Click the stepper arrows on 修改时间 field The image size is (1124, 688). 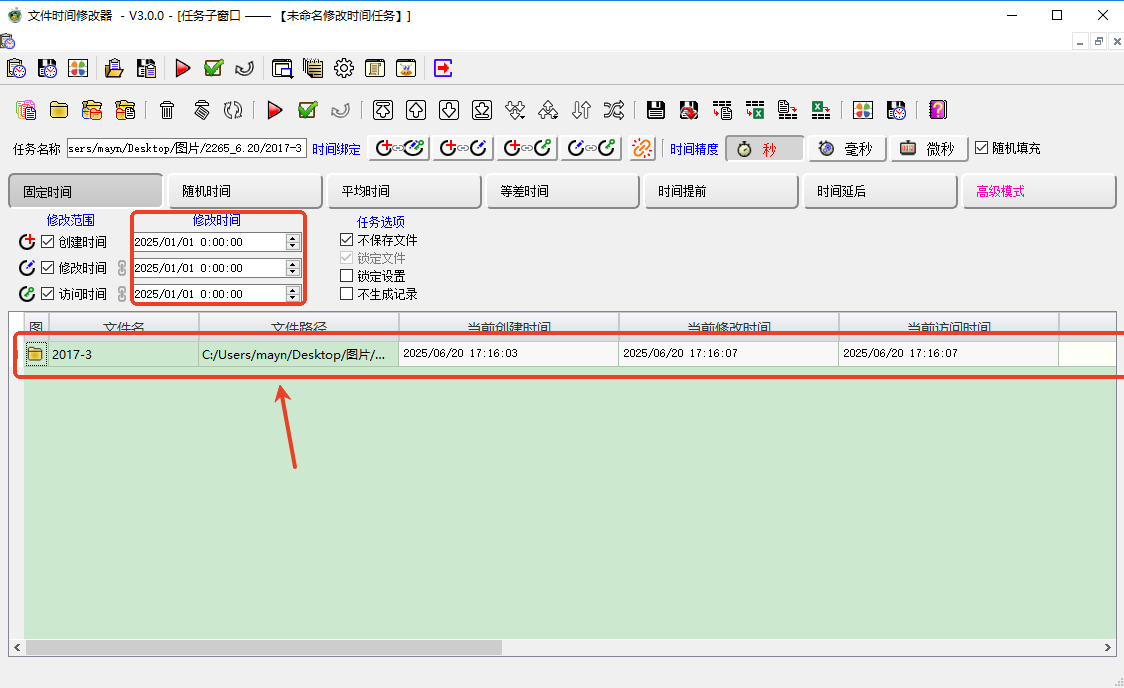point(292,268)
